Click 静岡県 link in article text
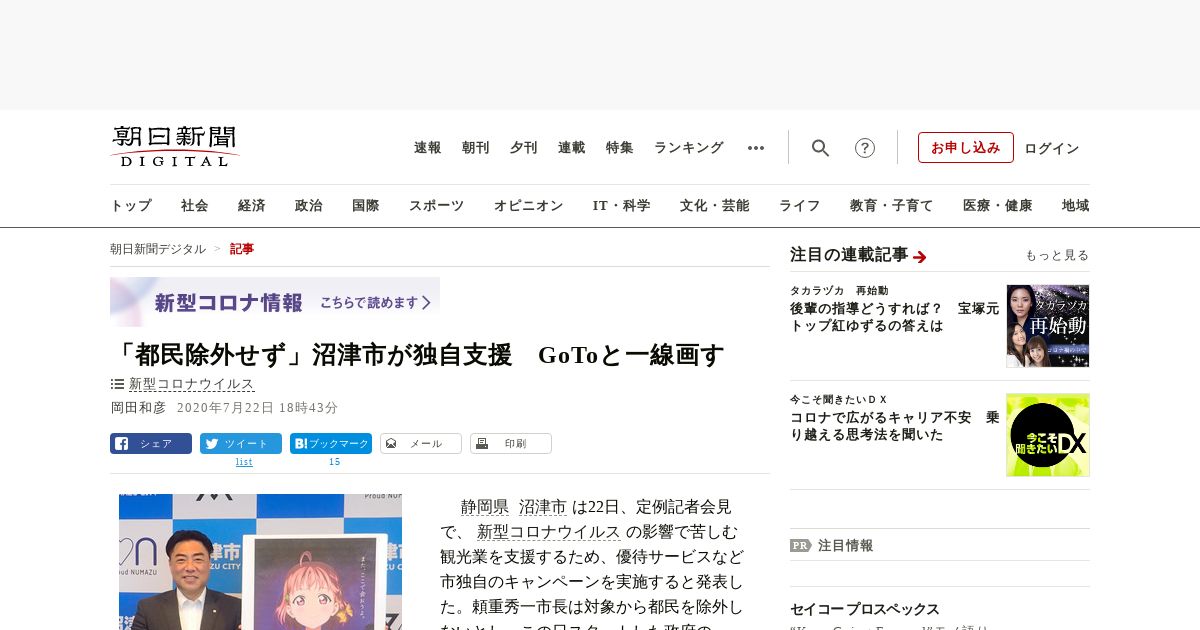The image size is (1200, 630). click(x=485, y=507)
